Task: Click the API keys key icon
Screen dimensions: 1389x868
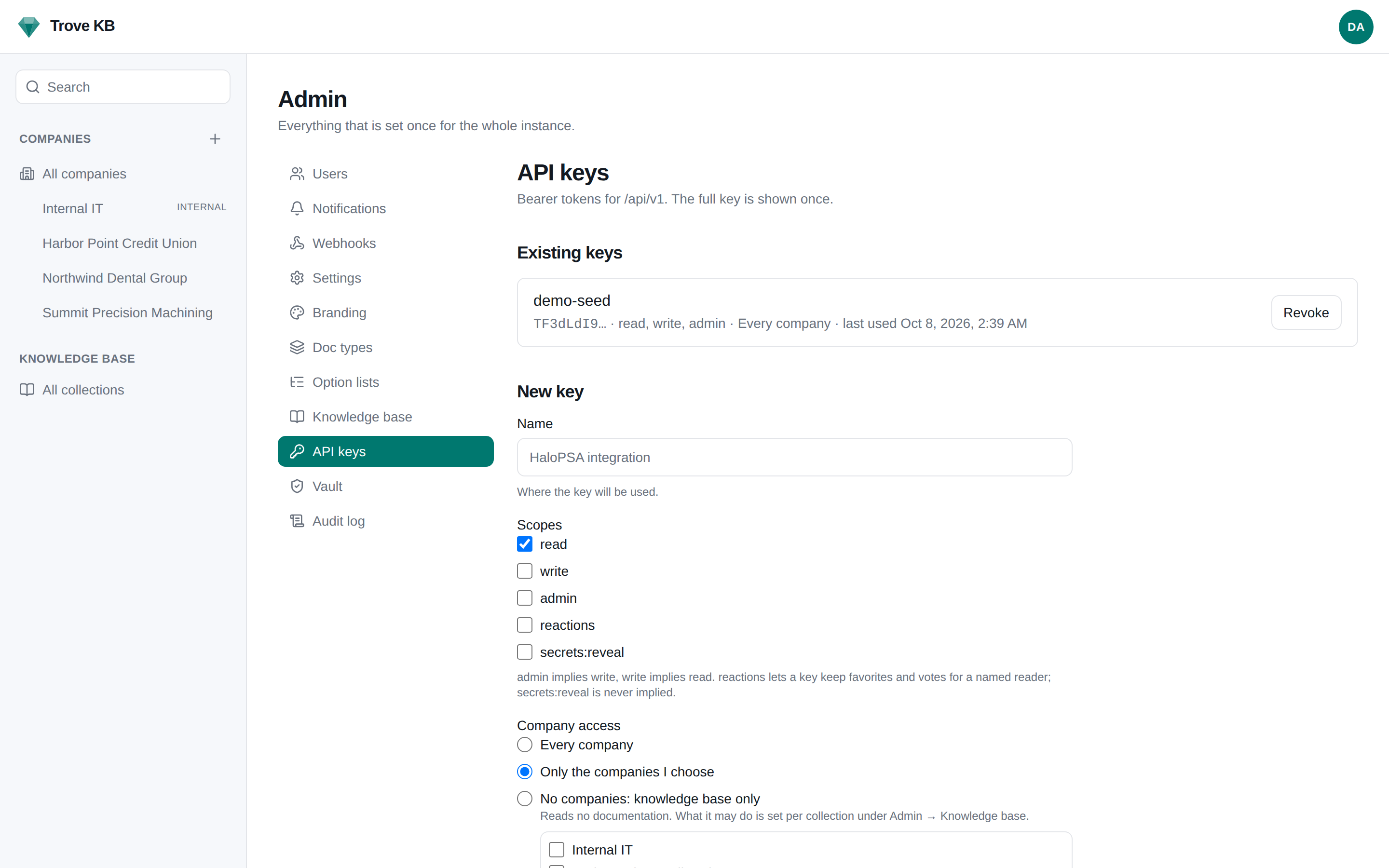Action: point(297,451)
